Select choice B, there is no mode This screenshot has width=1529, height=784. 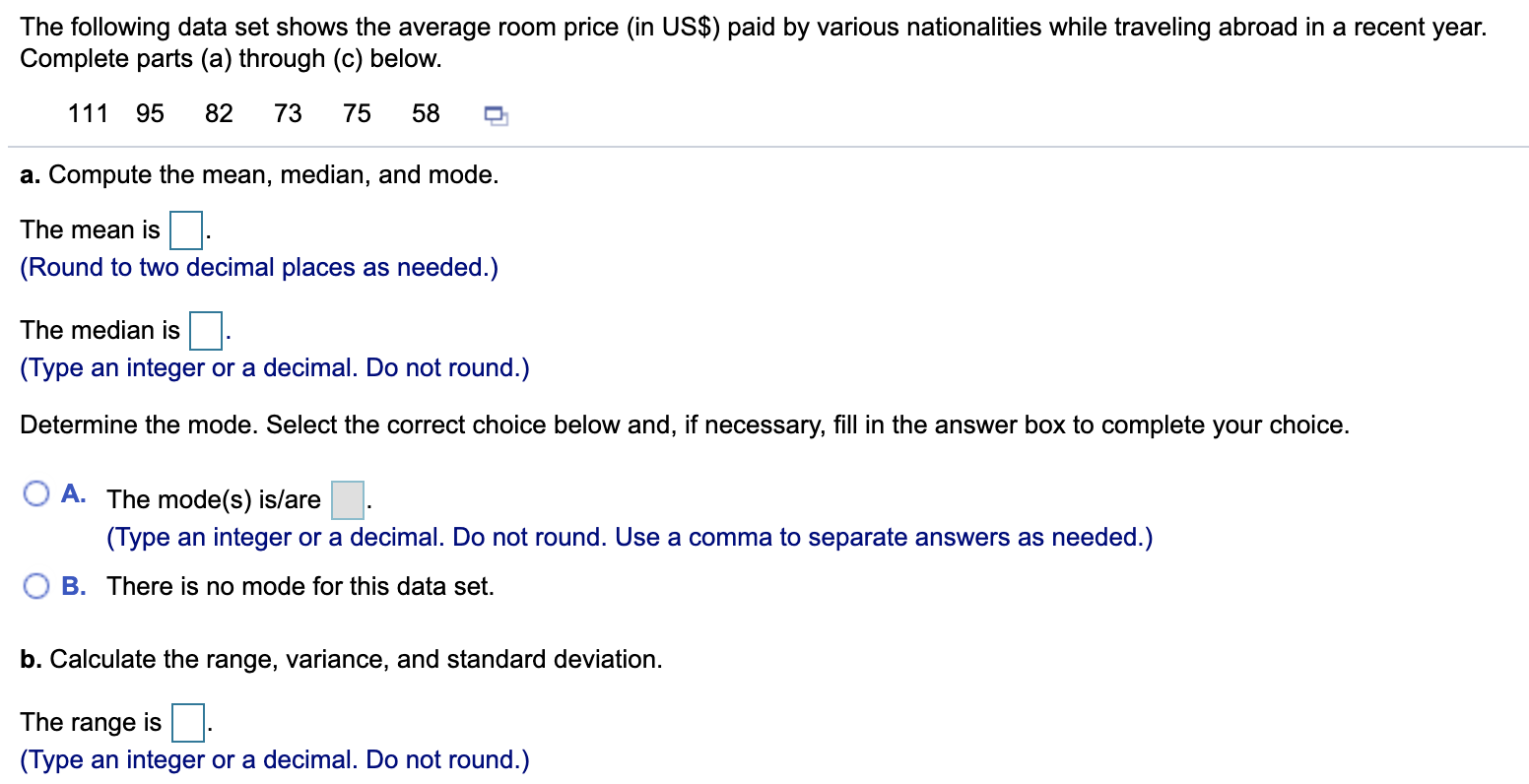[35, 585]
